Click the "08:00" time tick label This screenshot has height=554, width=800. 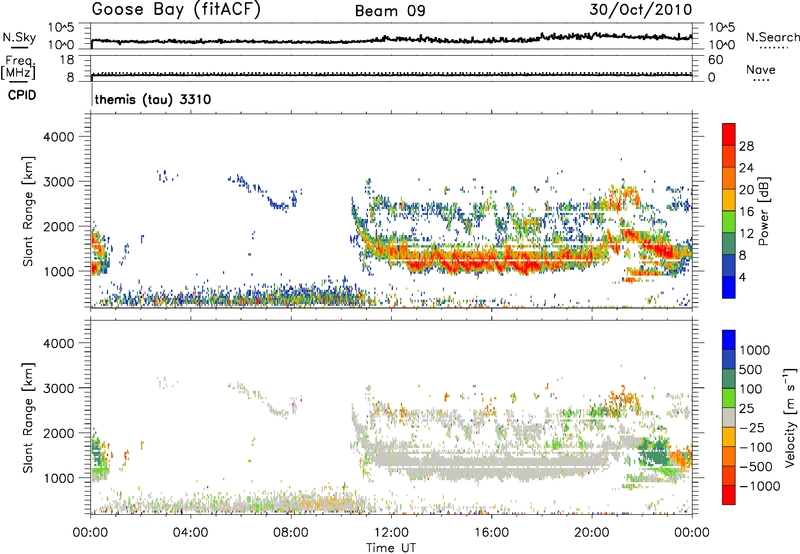pos(291,533)
